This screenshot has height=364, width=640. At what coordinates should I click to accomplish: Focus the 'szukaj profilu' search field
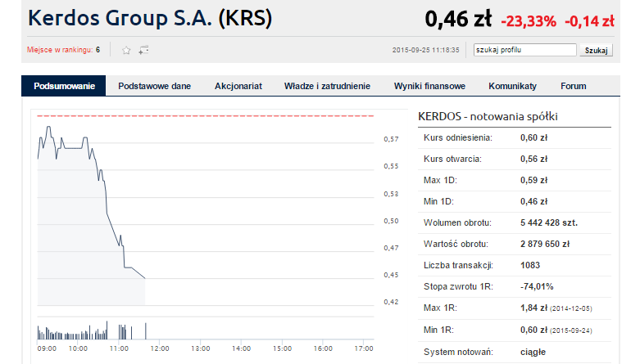[x=525, y=50]
